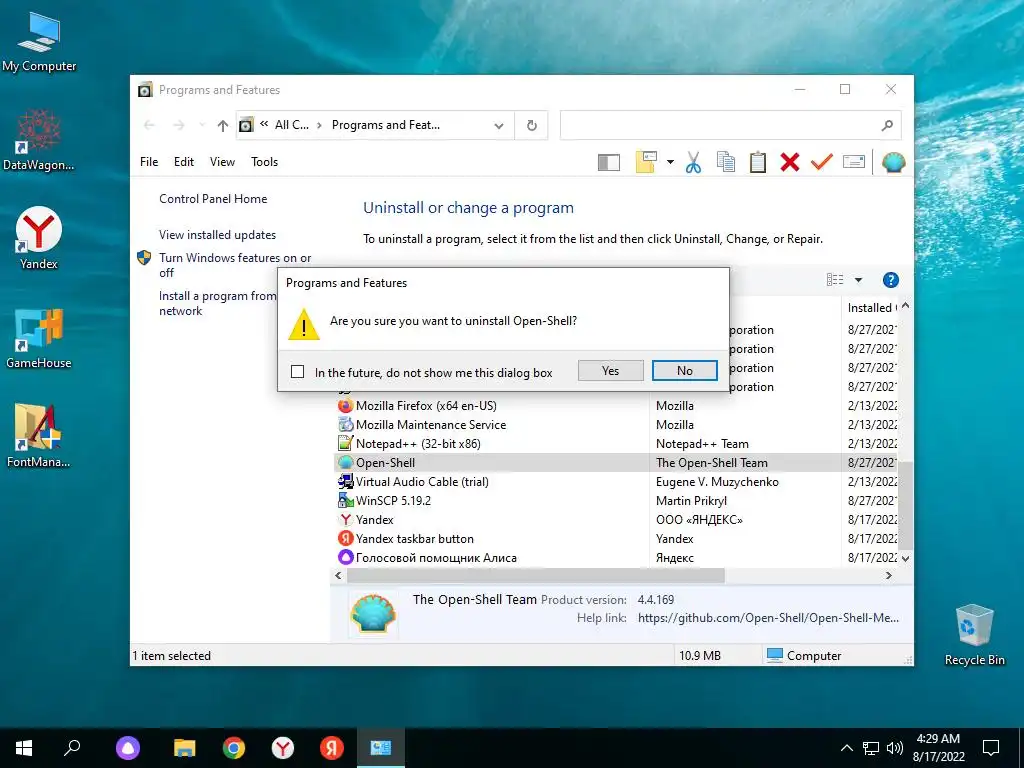Image resolution: width=1024 pixels, height=768 pixels.
Task: Go up one level with up arrow
Action: [x=223, y=125]
